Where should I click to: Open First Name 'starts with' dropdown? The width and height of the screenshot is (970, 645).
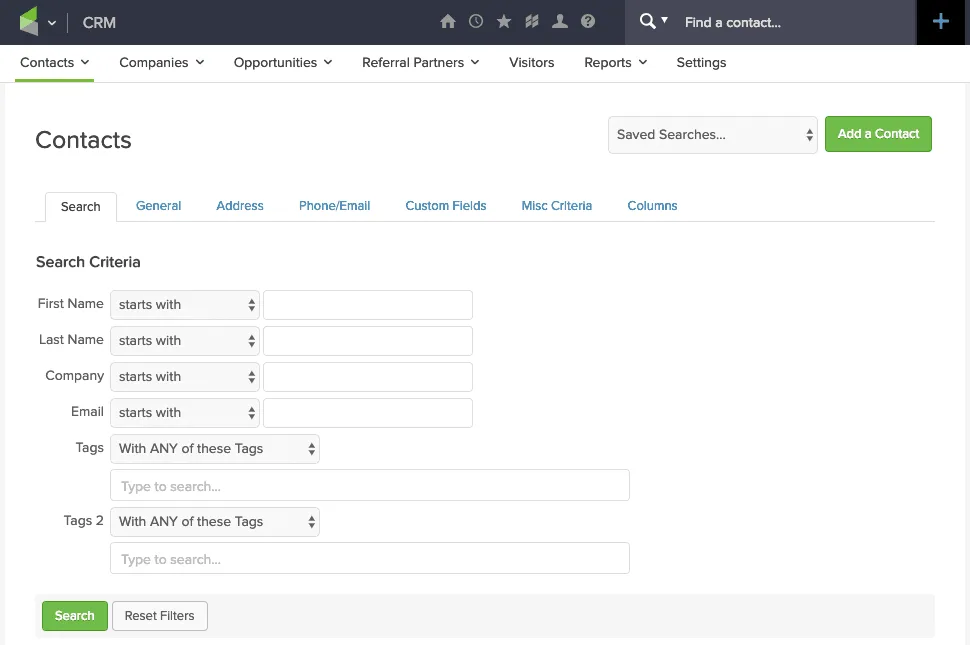click(x=185, y=305)
